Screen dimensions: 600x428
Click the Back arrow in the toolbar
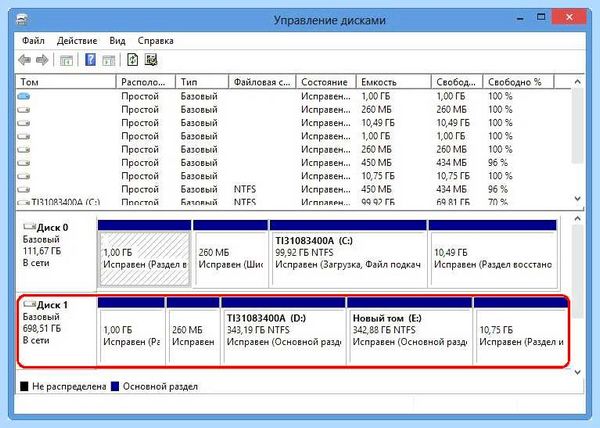click(24, 60)
